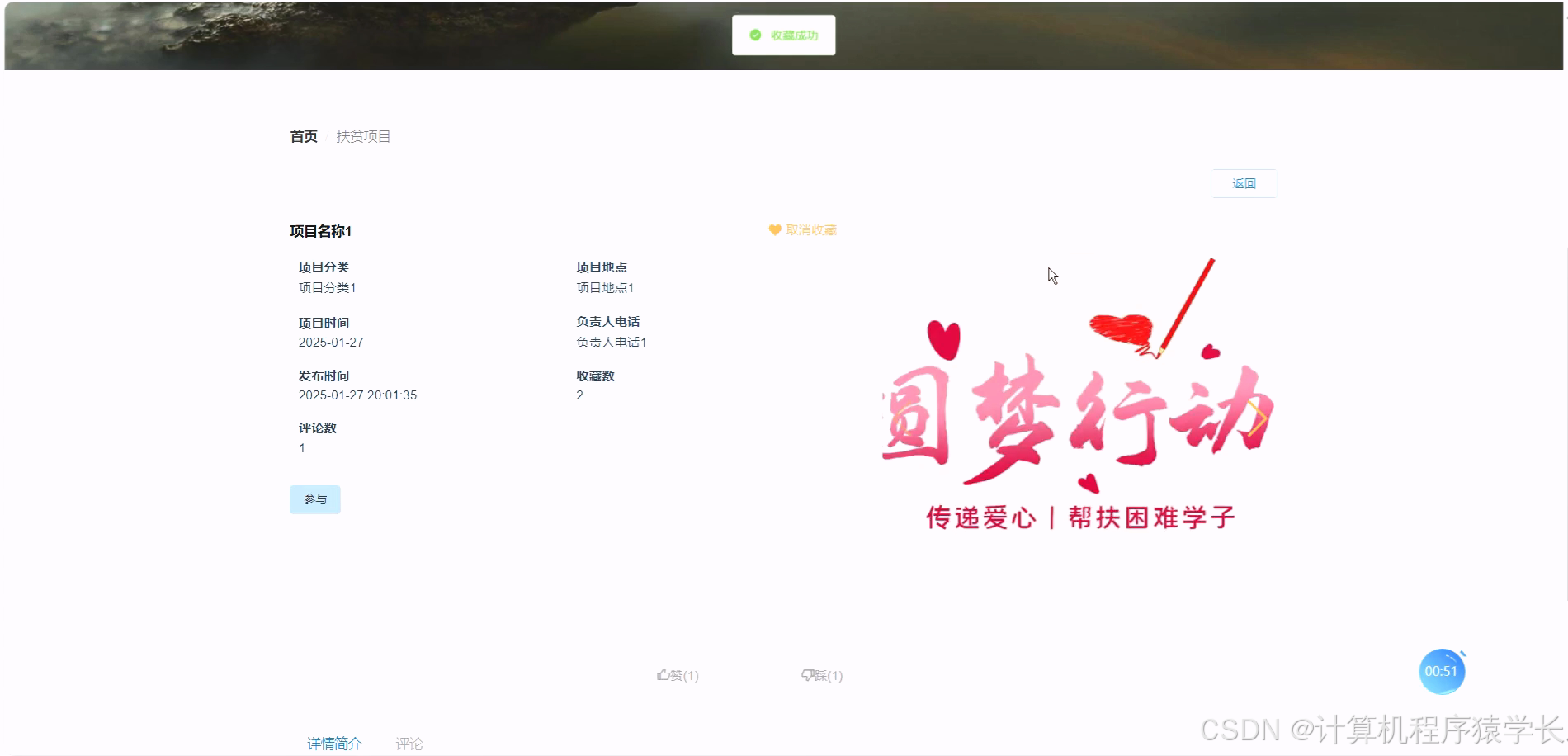The height and width of the screenshot is (756, 1568).
Task: Click the 返回 return button
Action: click(1244, 182)
